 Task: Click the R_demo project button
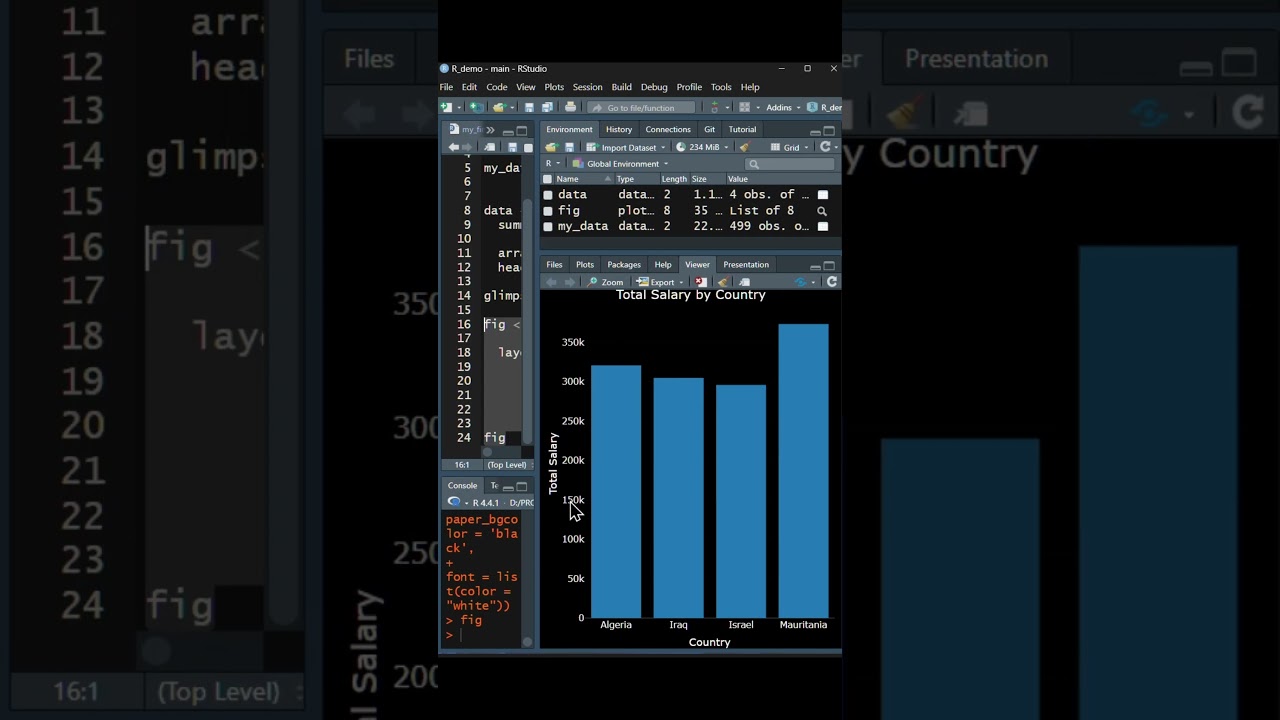point(824,107)
